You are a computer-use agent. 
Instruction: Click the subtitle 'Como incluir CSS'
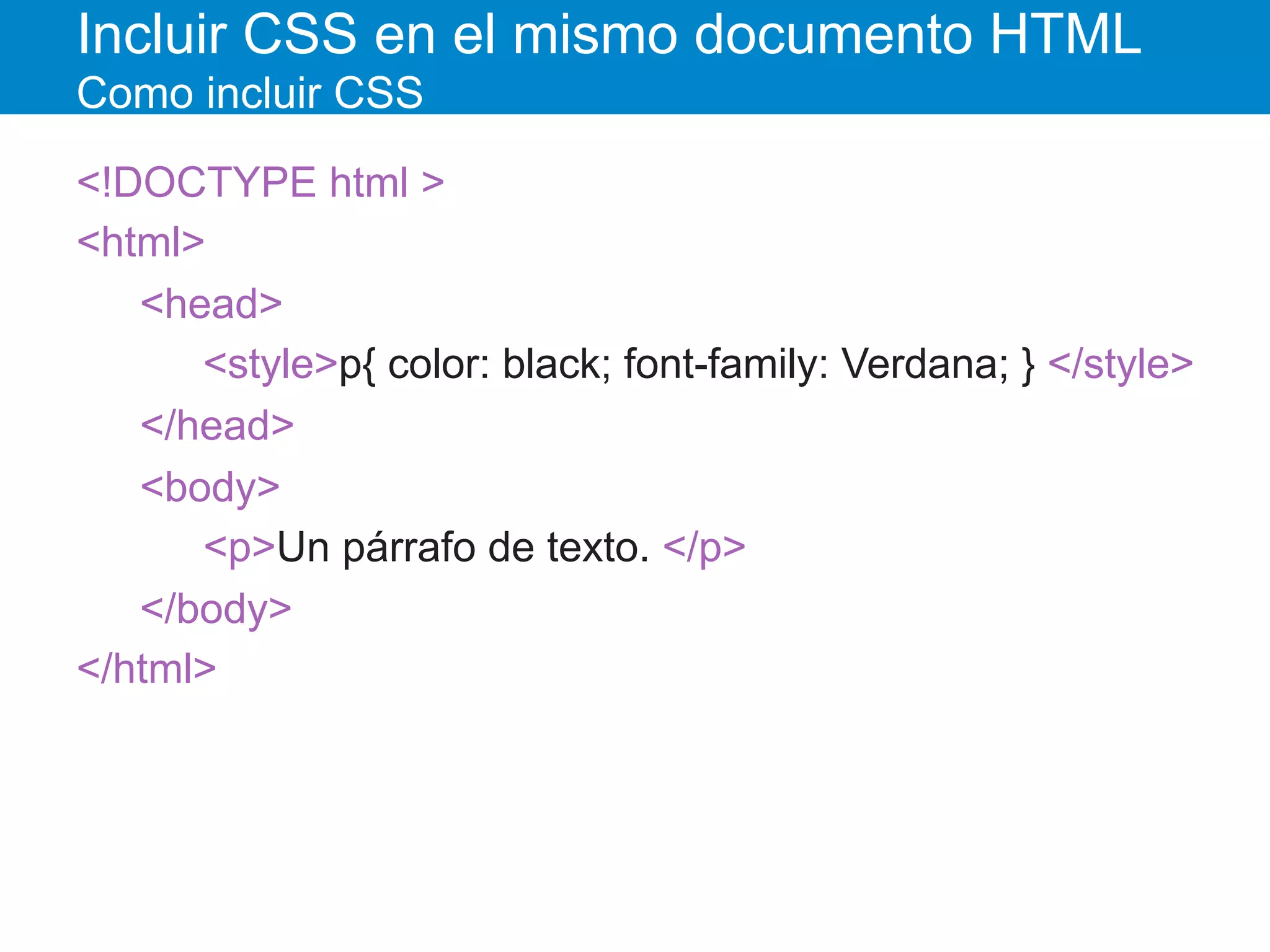click(250, 92)
